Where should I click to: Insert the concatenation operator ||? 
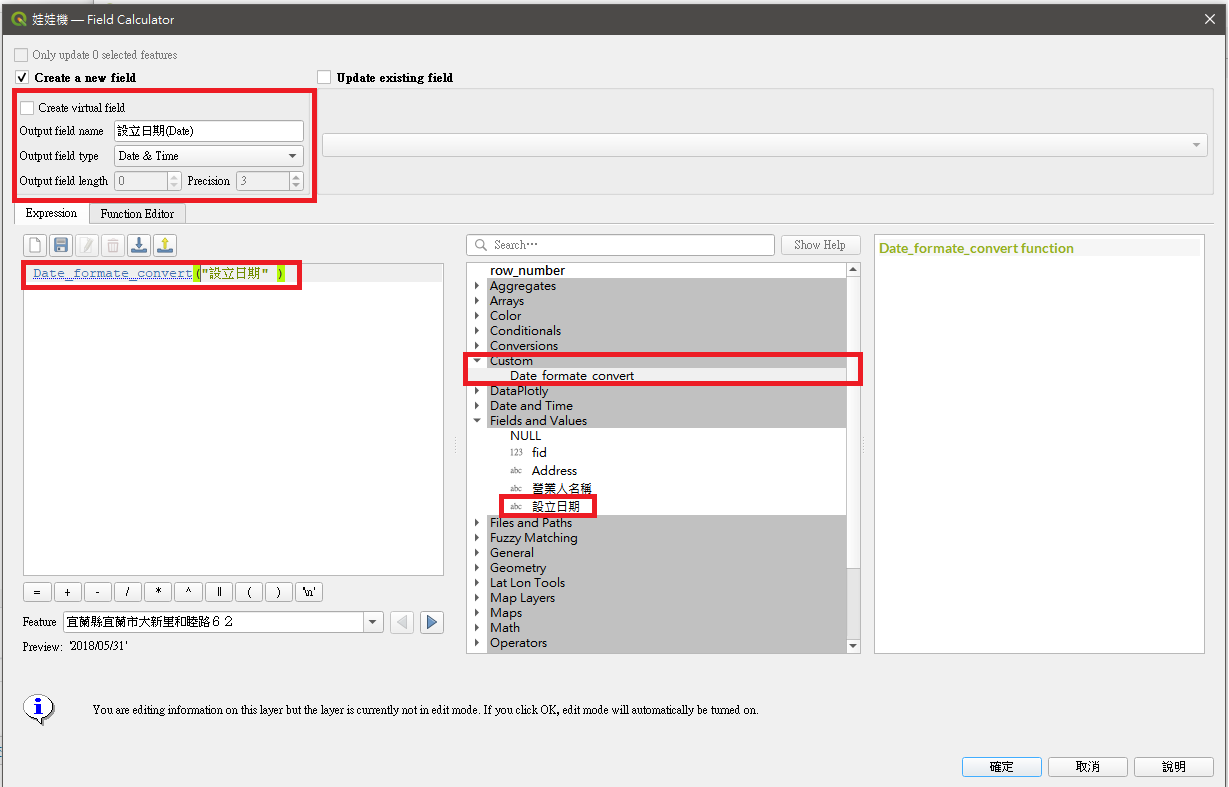point(218,591)
